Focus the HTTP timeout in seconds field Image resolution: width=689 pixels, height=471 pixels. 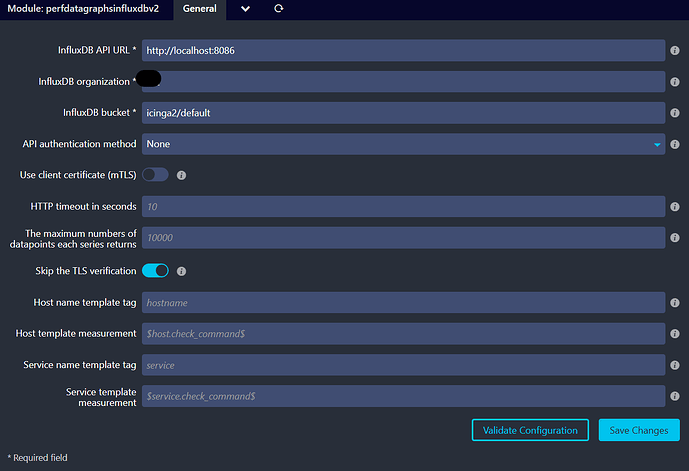tap(403, 207)
